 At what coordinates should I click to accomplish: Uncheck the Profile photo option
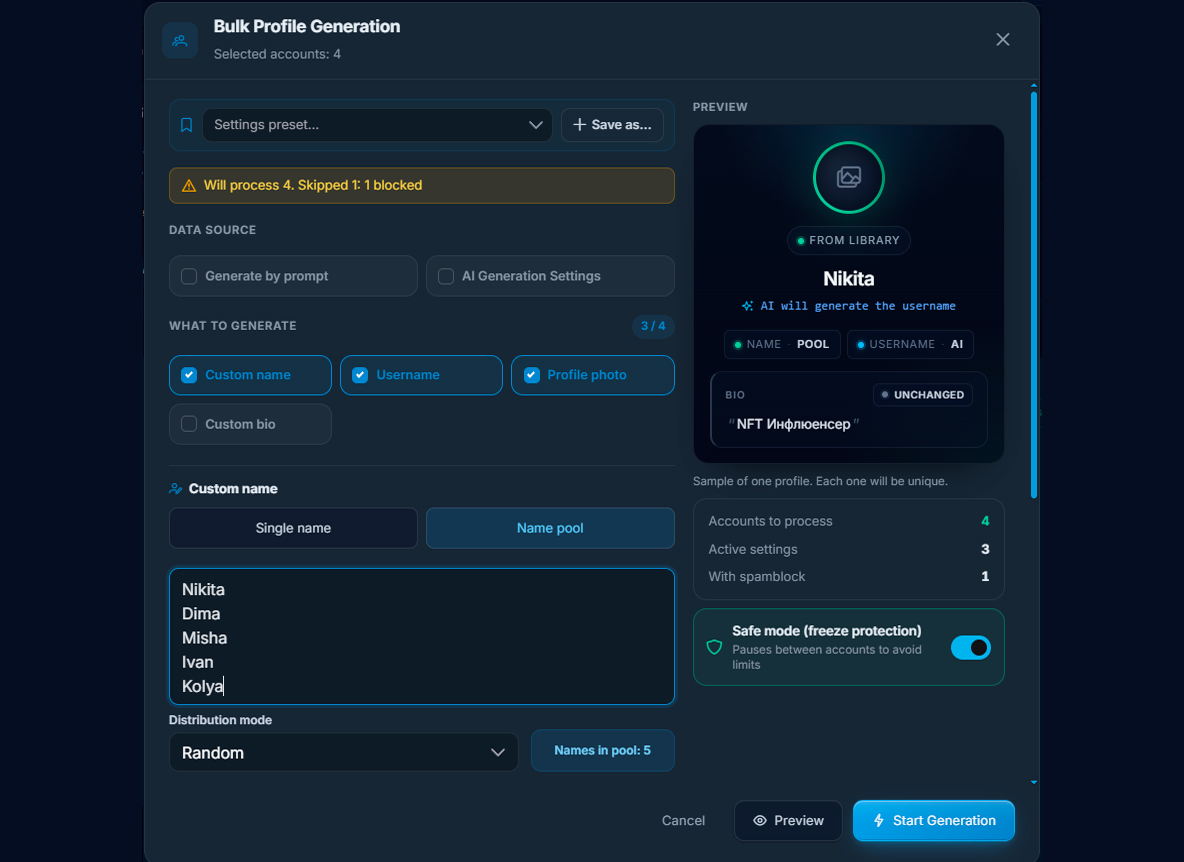[x=532, y=375]
